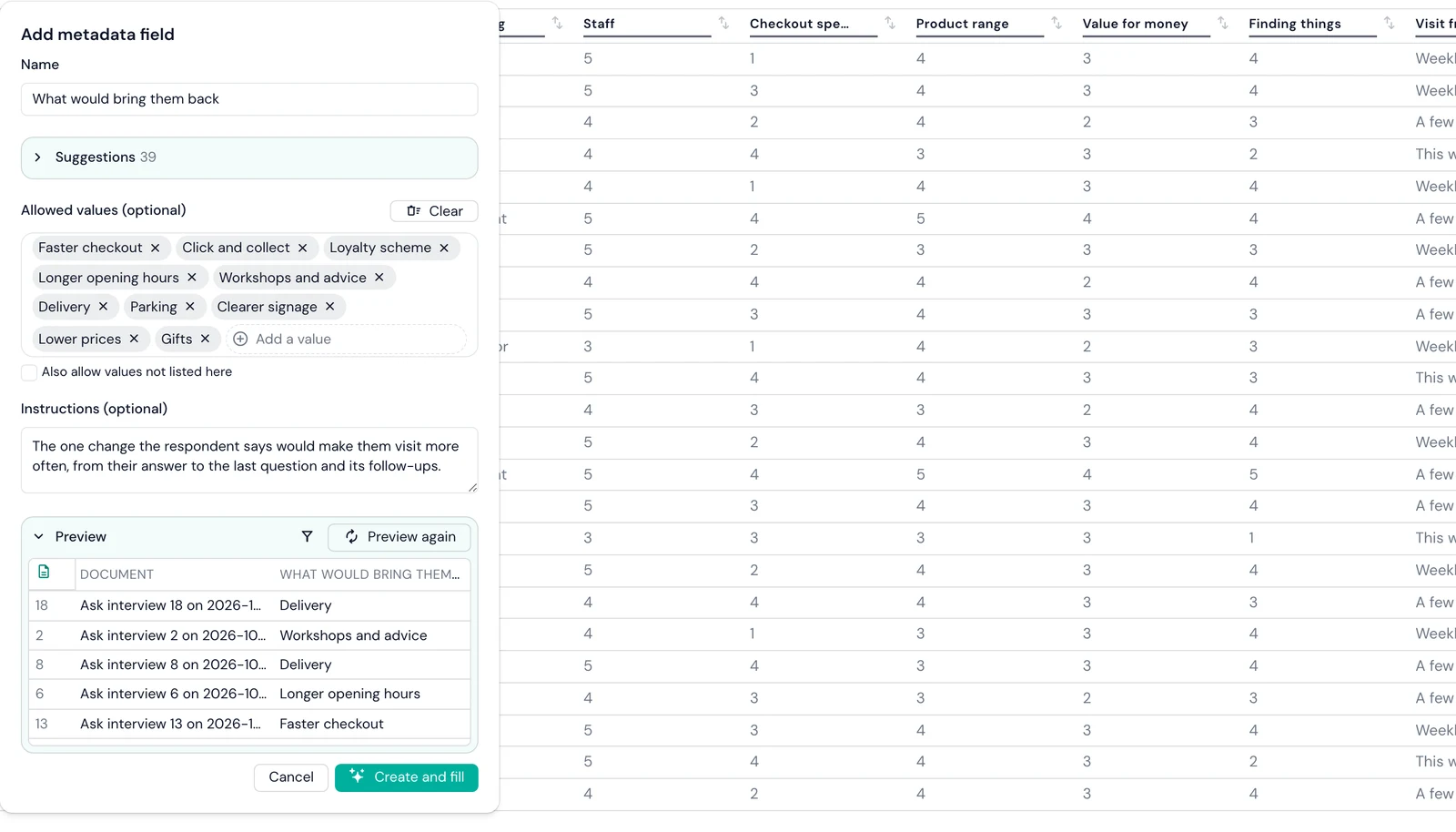
Task: Sort by the Value for money column
Action: point(1223,23)
